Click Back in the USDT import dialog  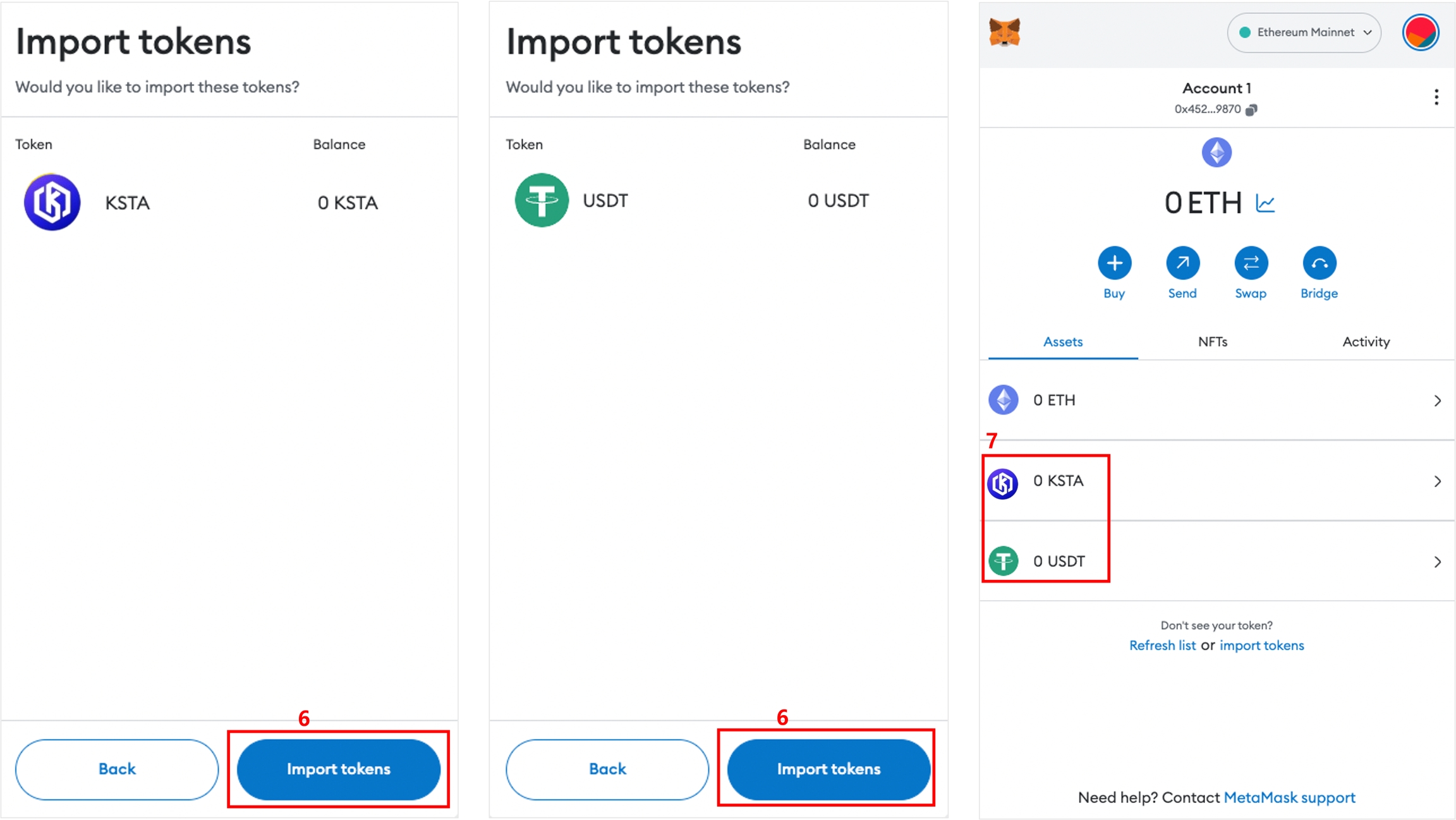coord(607,769)
